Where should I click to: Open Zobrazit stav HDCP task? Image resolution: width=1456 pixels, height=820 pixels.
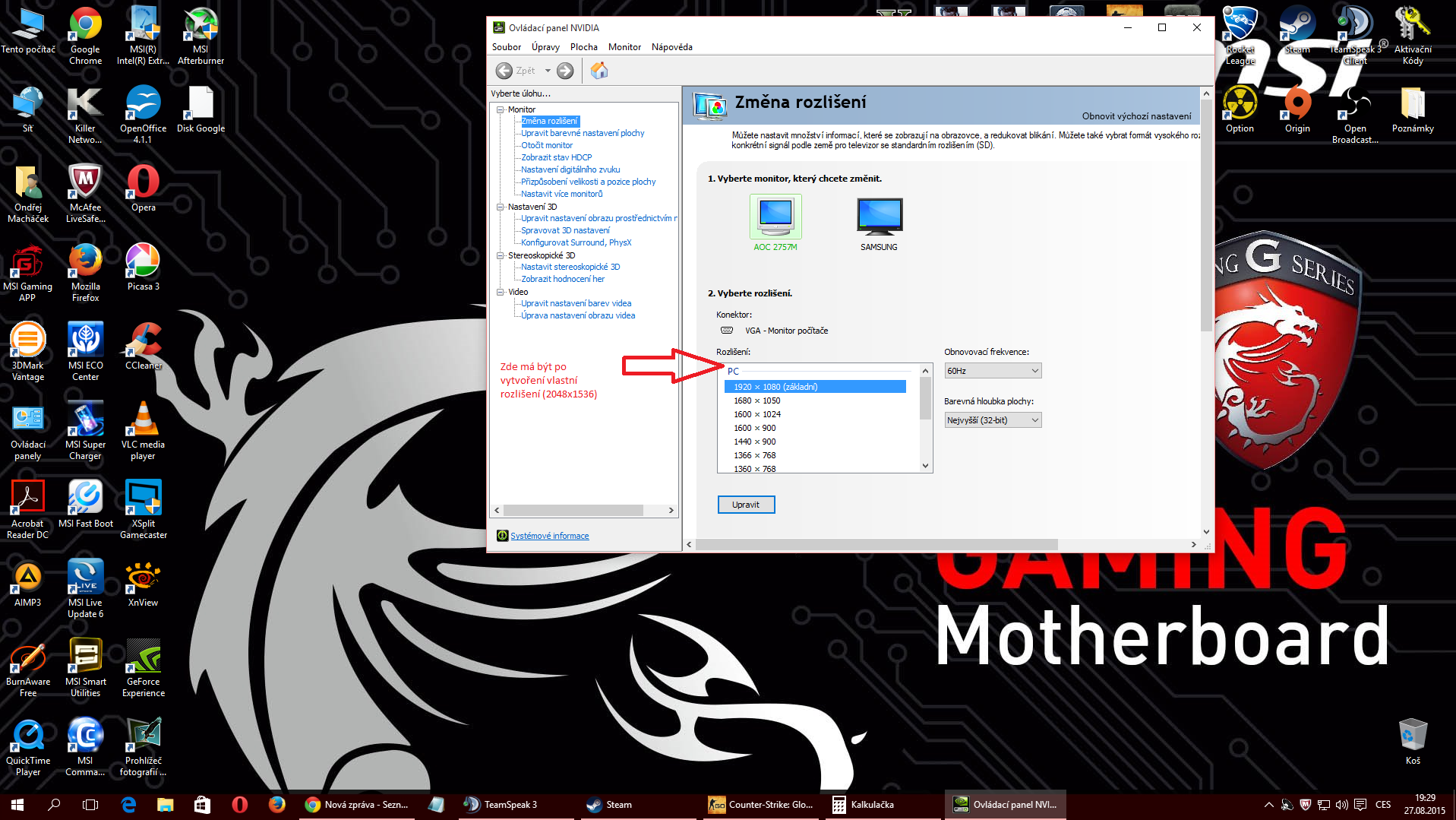(x=556, y=157)
